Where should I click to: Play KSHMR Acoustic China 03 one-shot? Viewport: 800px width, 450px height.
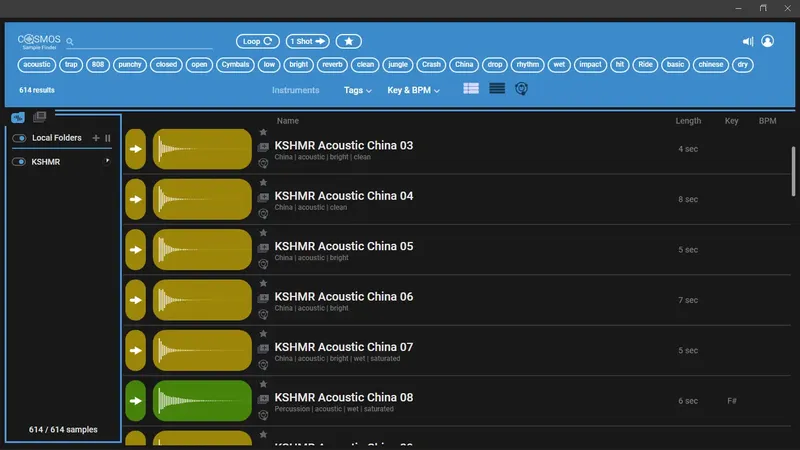tap(136, 149)
